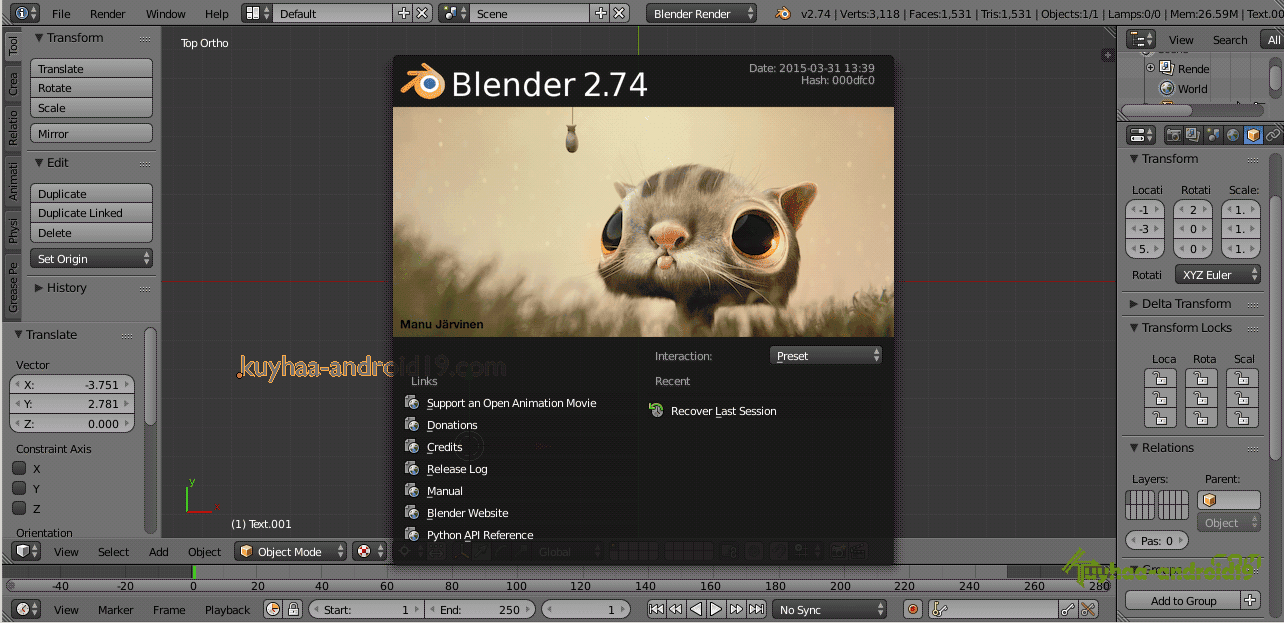Open the screen layout browse icon
This screenshot has width=1284, height=623.
(257, 13)
